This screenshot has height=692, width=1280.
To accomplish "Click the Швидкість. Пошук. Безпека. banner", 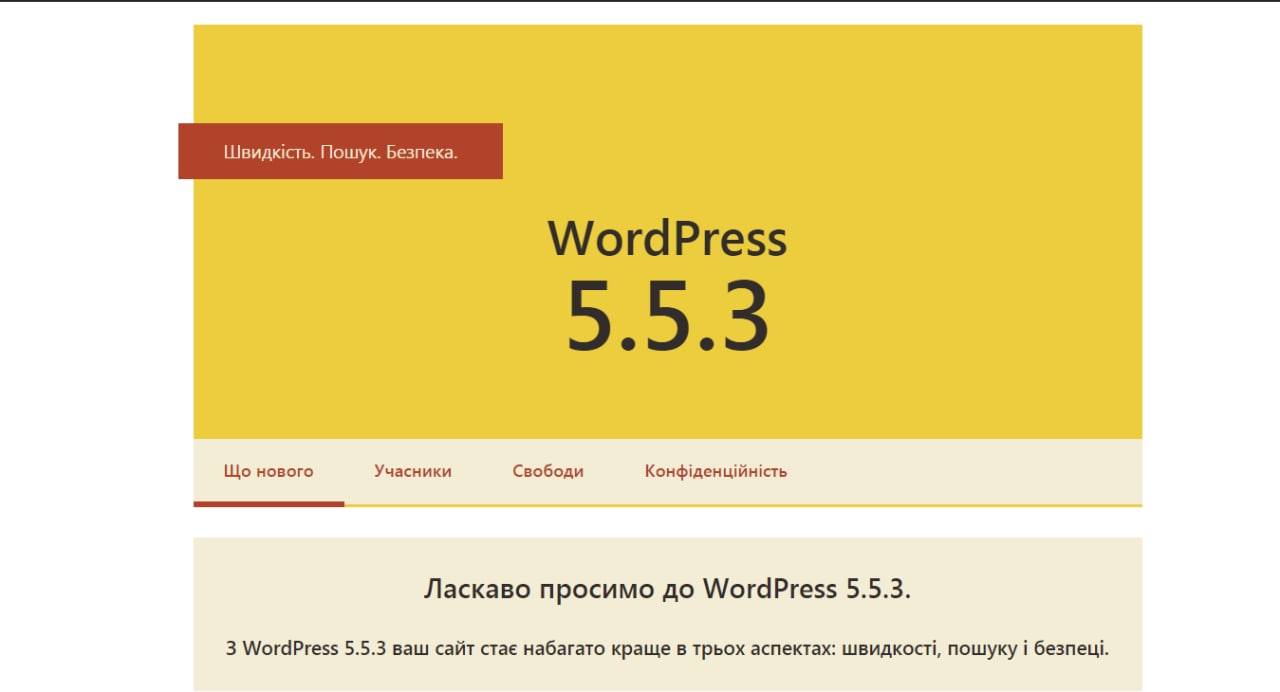I will pyautogui.click(x=341, y=152).
